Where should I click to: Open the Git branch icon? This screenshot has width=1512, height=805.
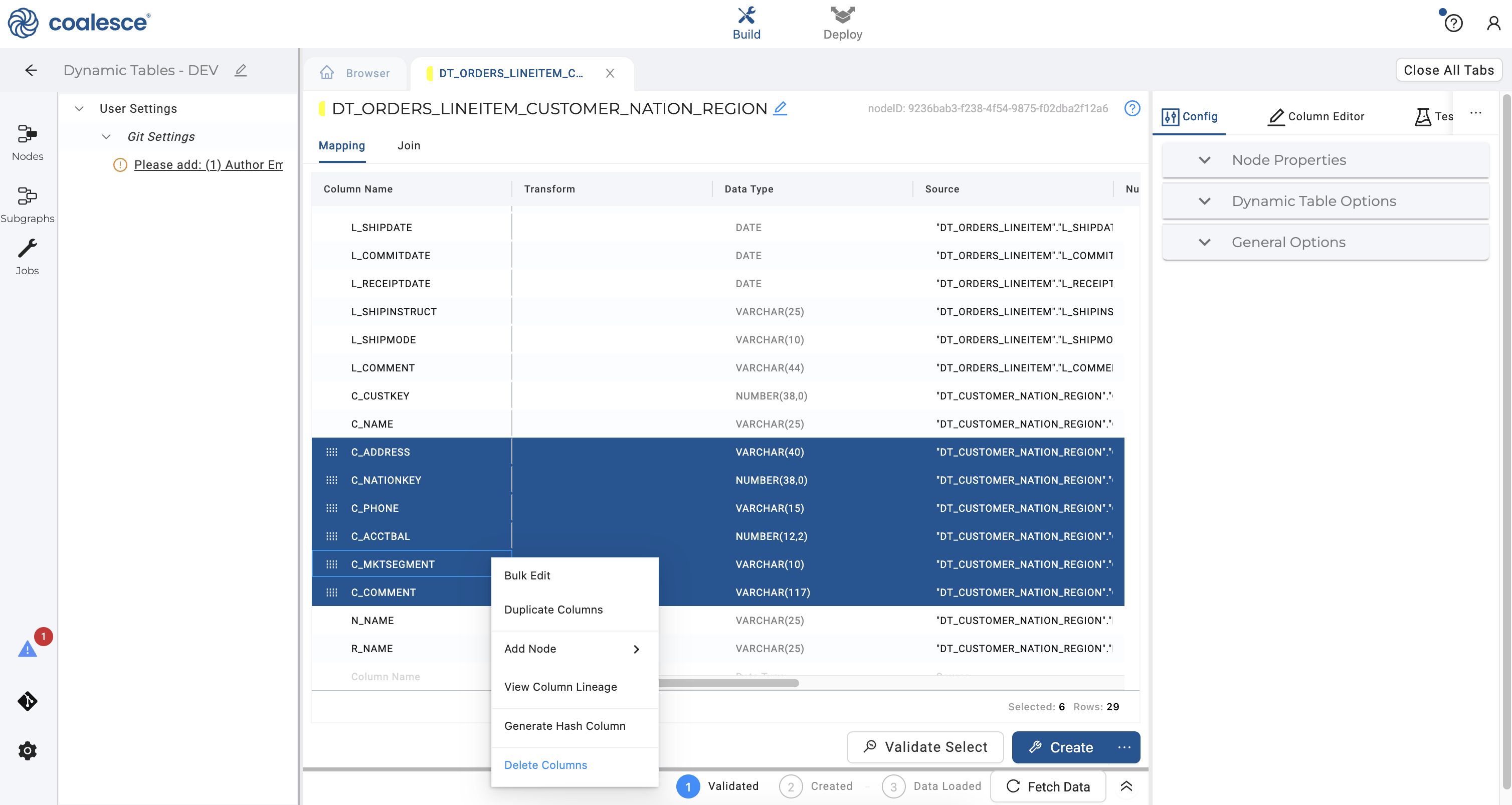[x=27, y=701]
